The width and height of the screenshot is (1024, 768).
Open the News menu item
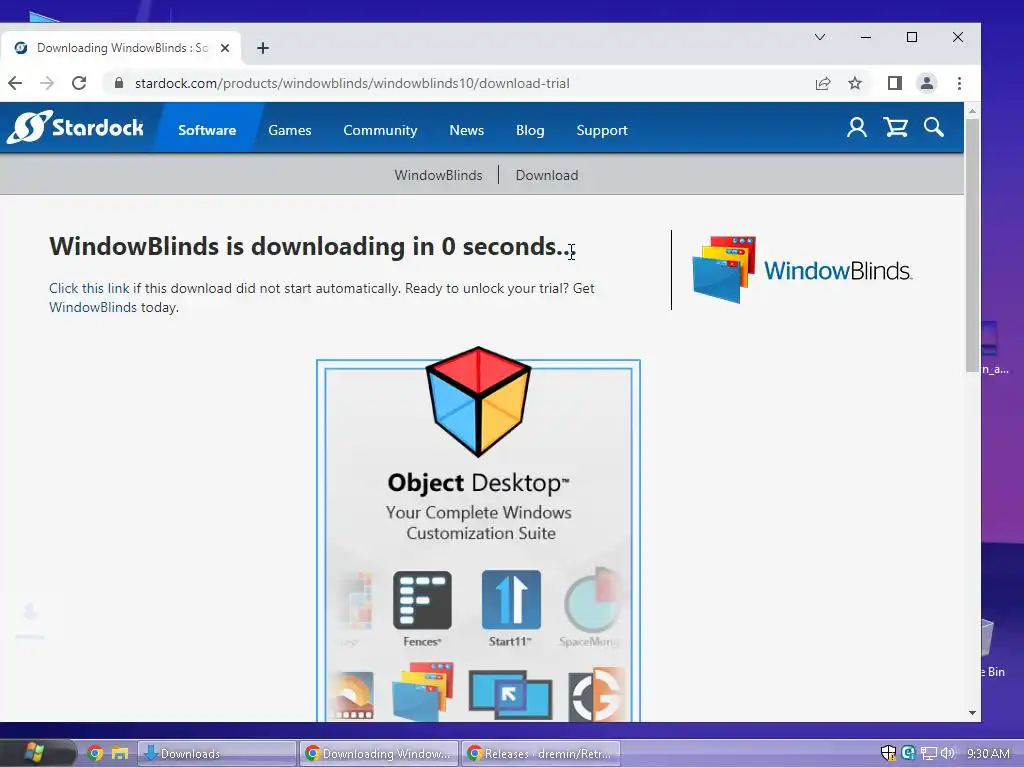[x=466, y=130]
